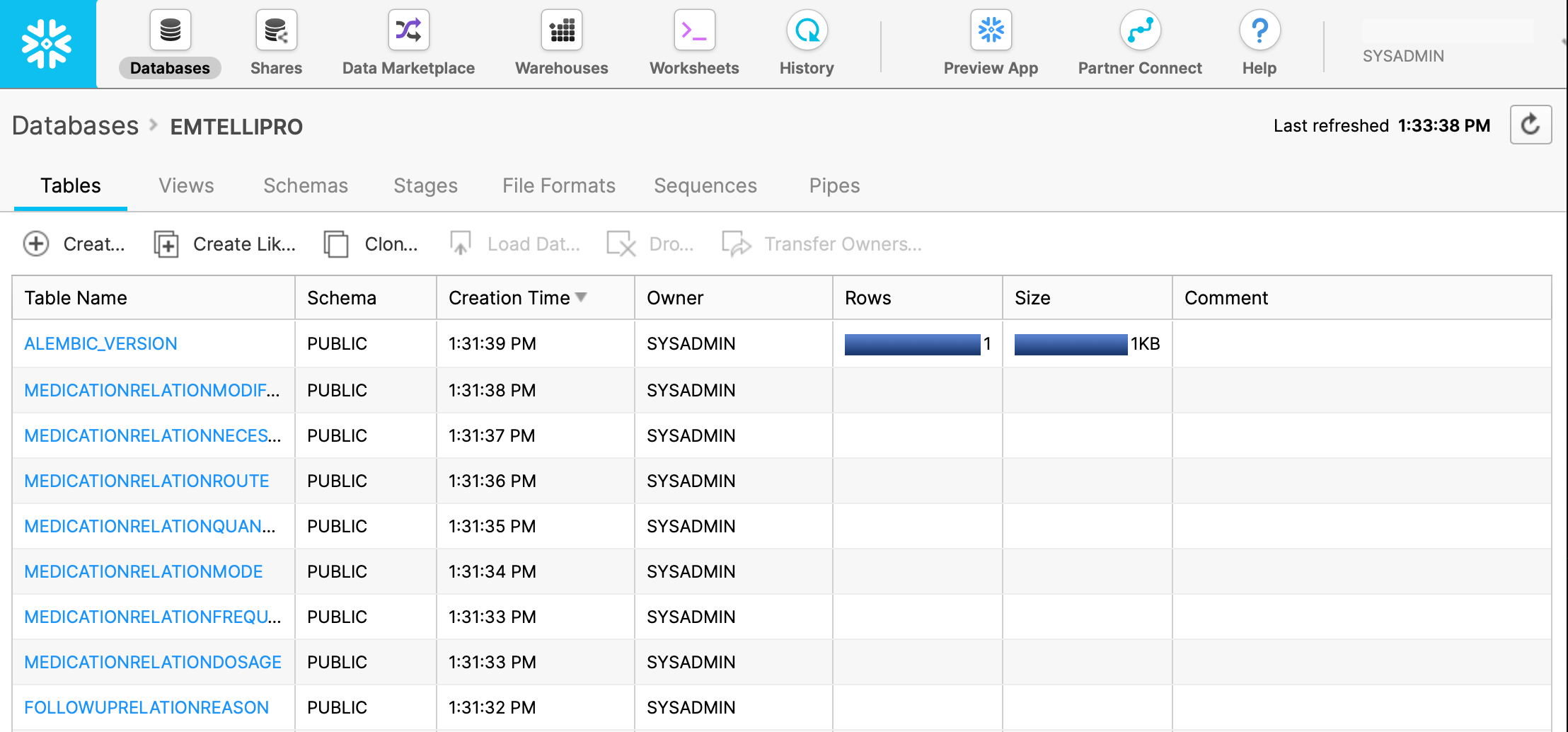
Task: Open the Warehouses icon
Action: [562, 30]
